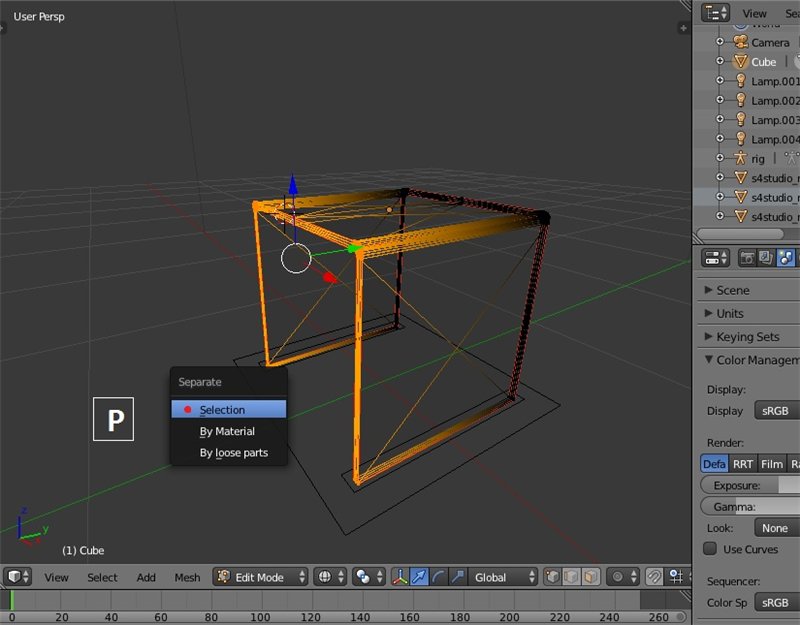Image resolution: width=800 pixels, height=625 pixels.
Task: Expand the Units panel
Action: [x=730, y=313]
